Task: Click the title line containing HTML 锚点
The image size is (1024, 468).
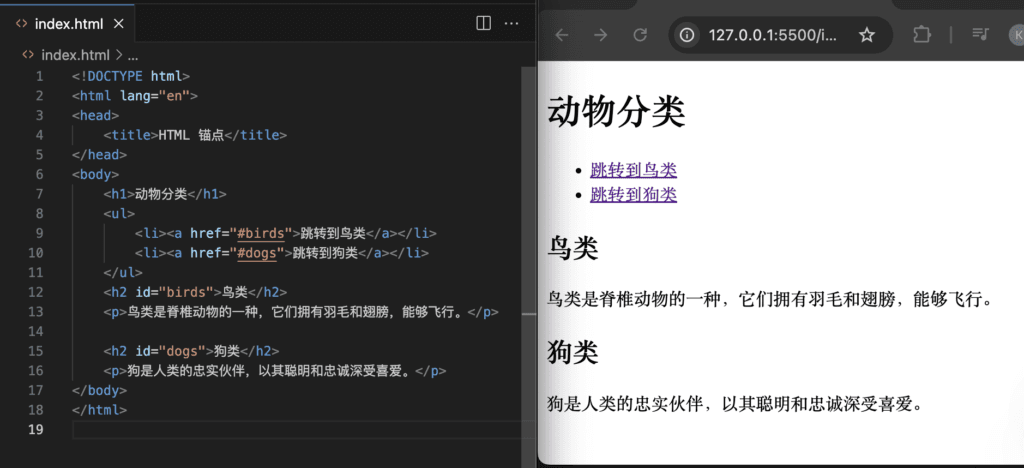Action: 195,135
